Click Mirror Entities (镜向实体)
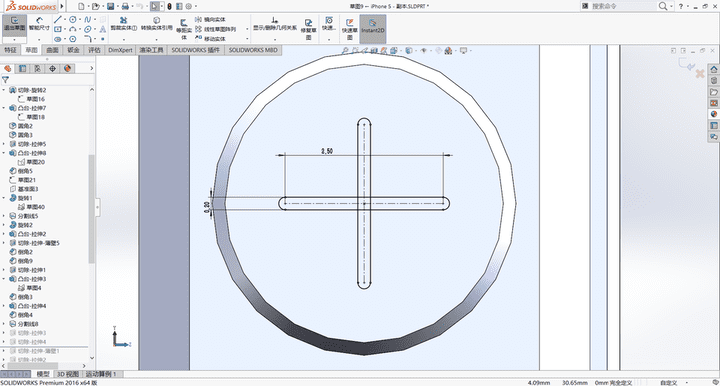The height and width of the screenshot is (386, 720). 210,19
